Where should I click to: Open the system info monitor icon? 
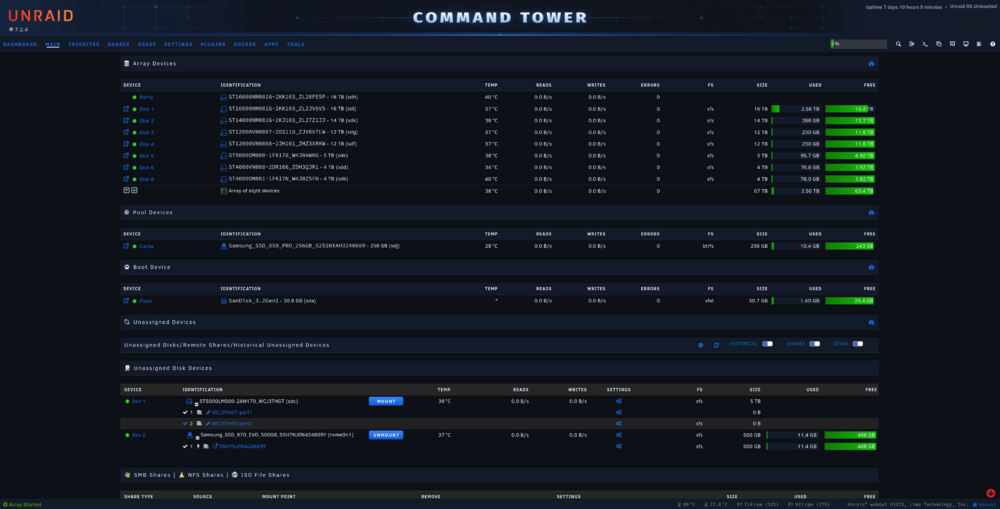(966, 44)
